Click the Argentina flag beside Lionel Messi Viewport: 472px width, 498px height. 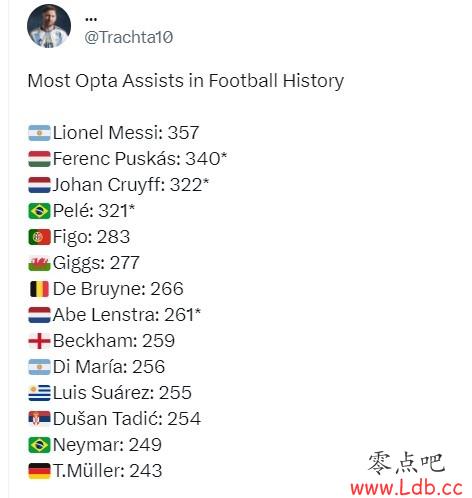(x=39, y=133)
